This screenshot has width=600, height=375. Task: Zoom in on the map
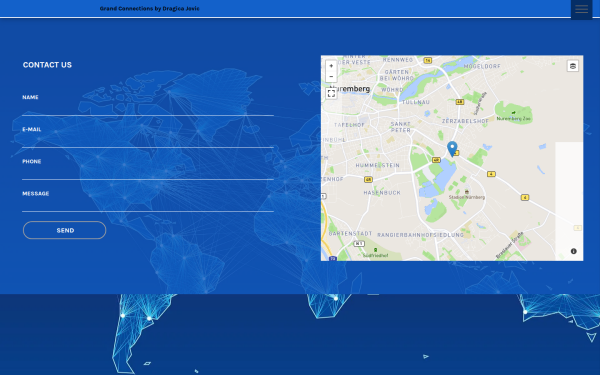click(x=331, y=66)
